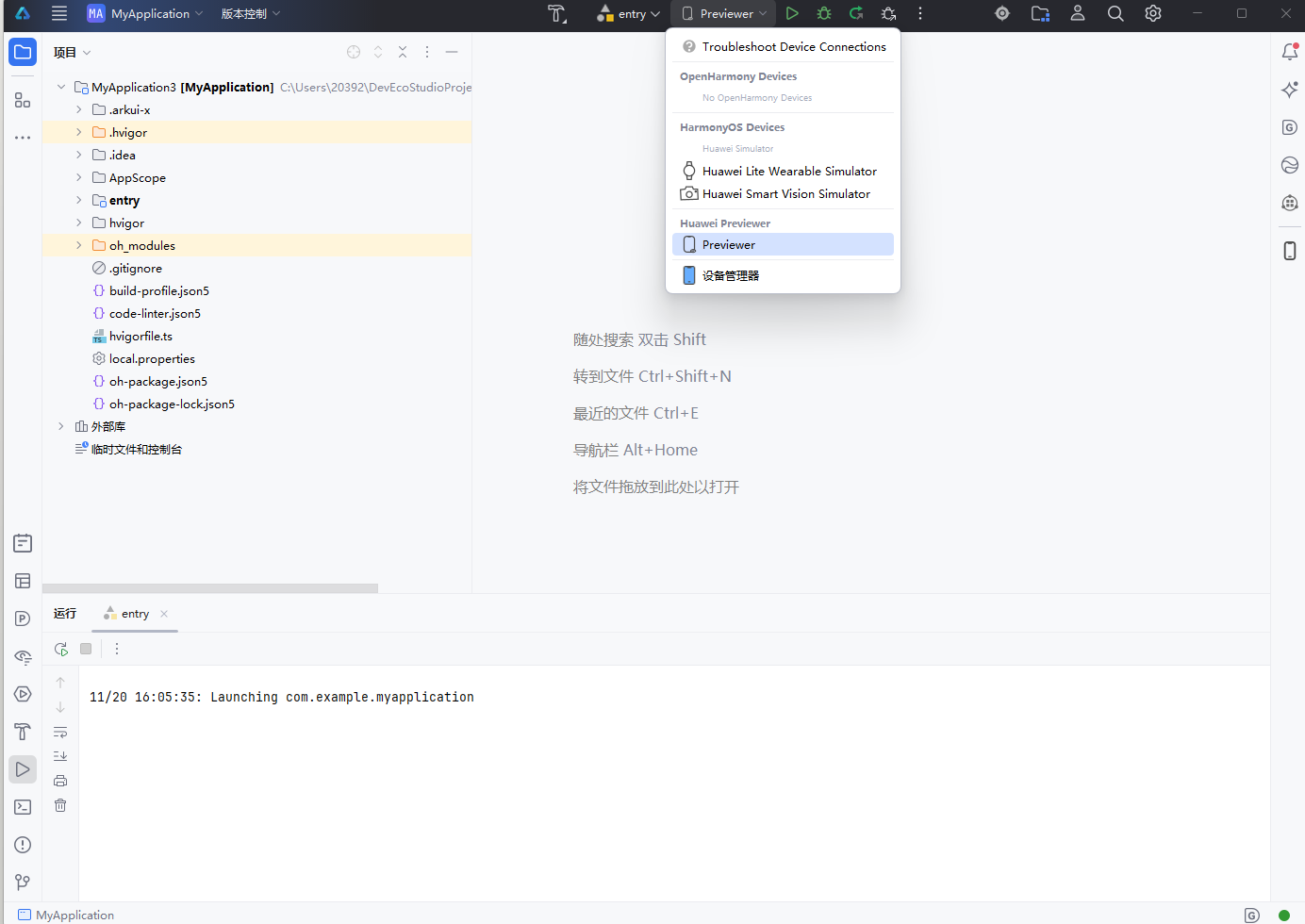Screen dimensions: 1305x924
Task: Open the main hamburger menu
Action: 59,13
